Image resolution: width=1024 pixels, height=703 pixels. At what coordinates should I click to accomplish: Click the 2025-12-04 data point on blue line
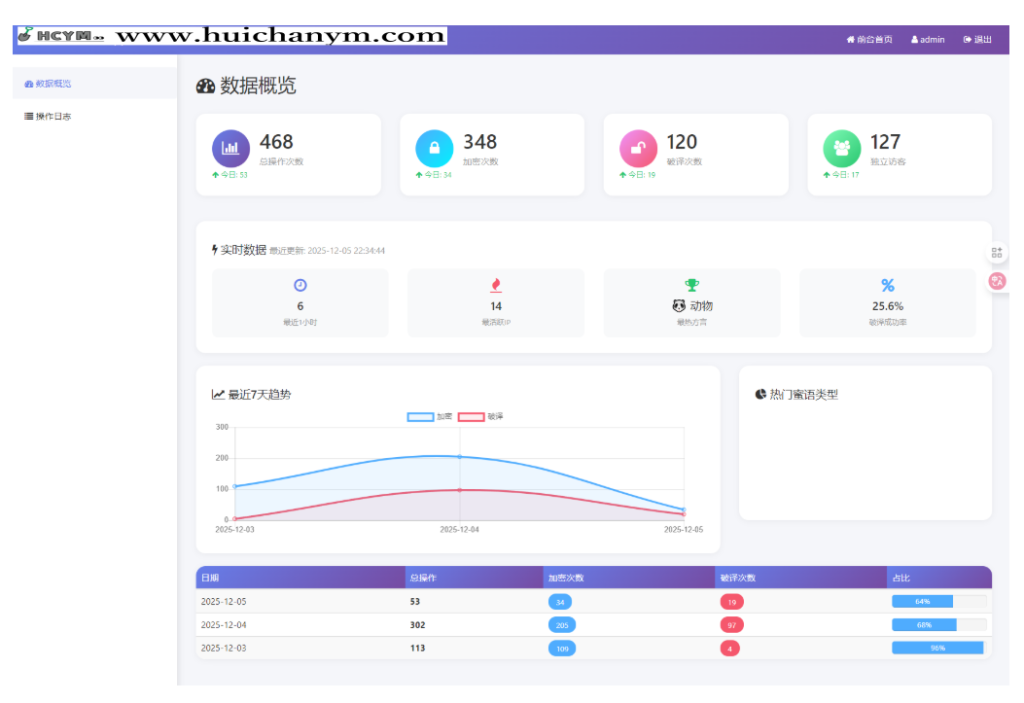(x=460, y=456)
